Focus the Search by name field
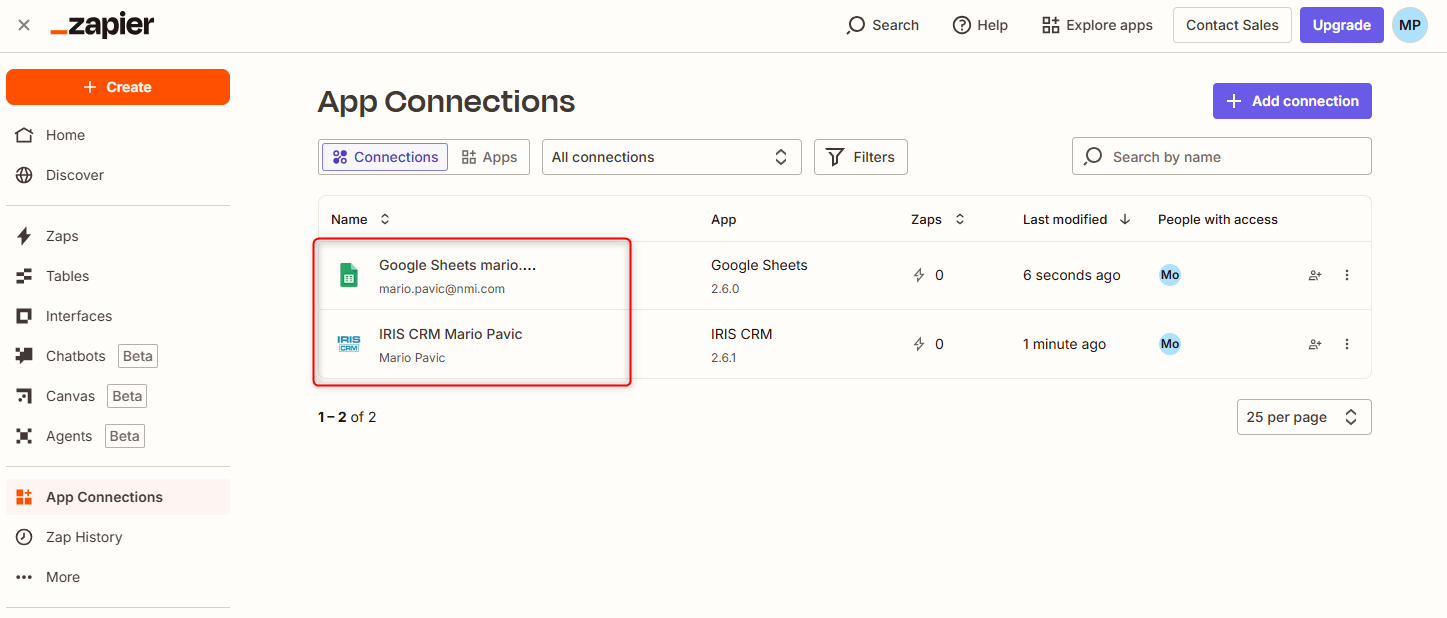The height and width of the screenshot is (618, 1447). pyautogui.click(x=1222, y=157)
